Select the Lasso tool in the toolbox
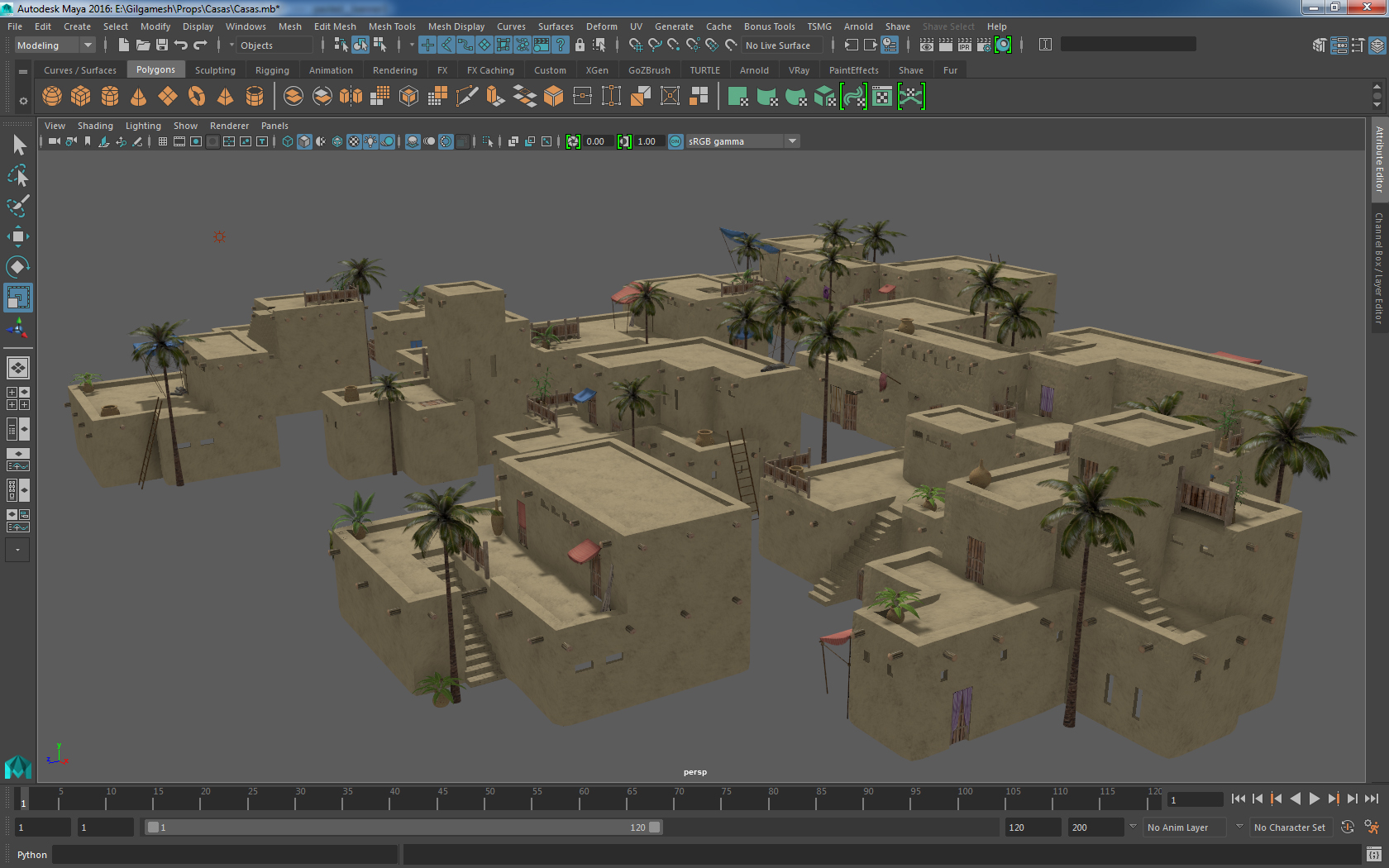 pyautogui.click(x=17, y=175)
